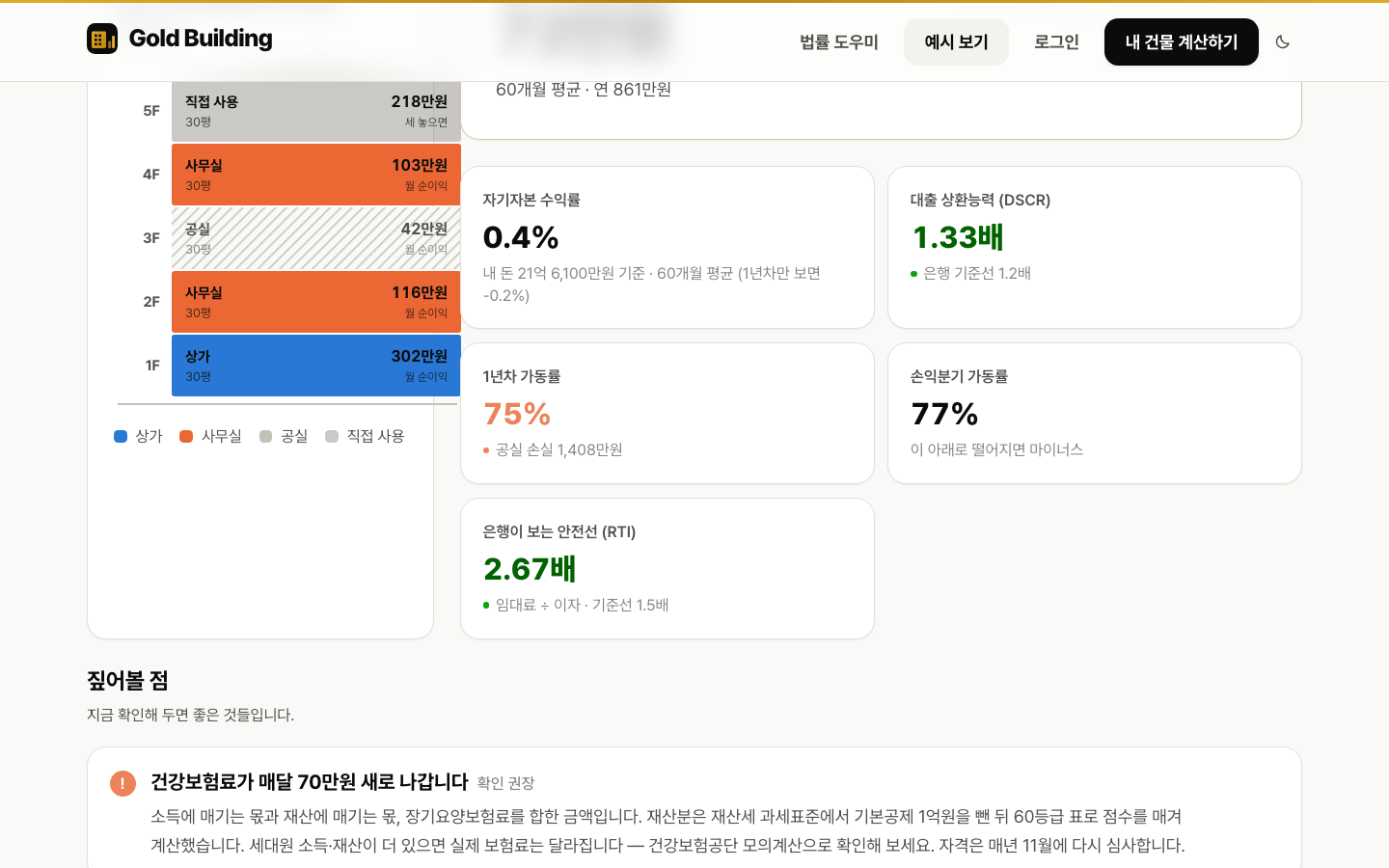Click the 은행 기준선 1.2배 text
The height and width of the screenshot is (868, 1389).
[x=977, y=274]
